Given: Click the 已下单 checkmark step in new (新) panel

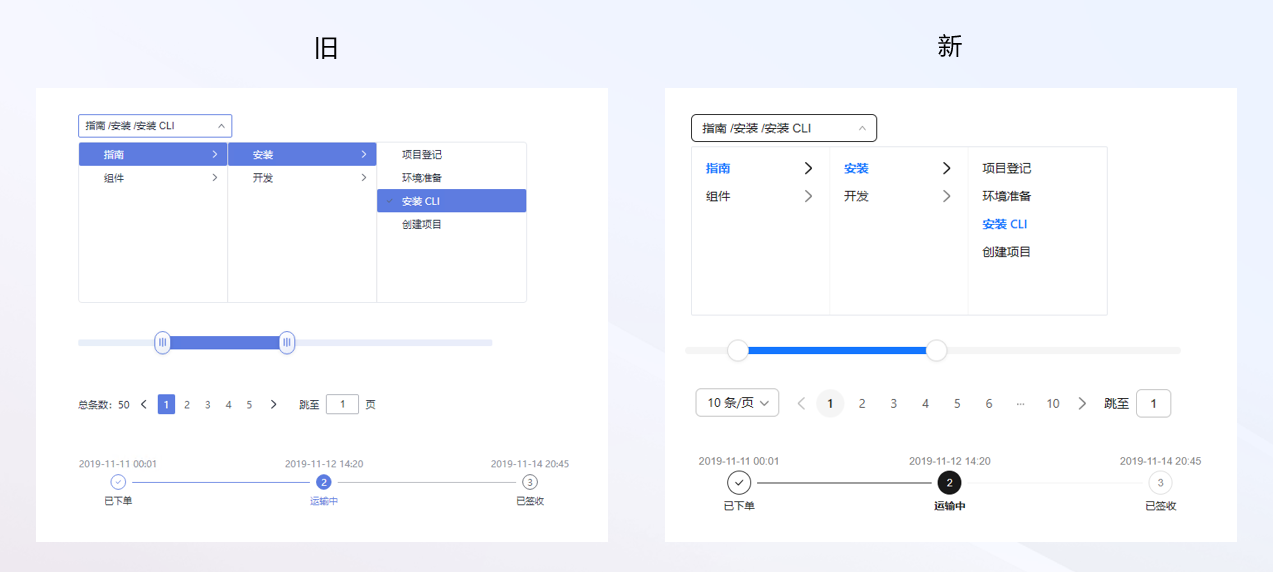Looking at the screenshot, I should (739, 483).
